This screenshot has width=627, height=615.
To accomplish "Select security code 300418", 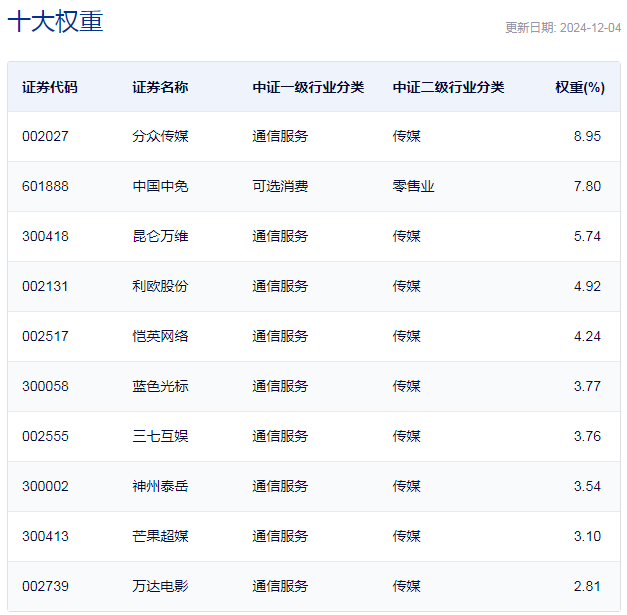I will coord(45,236).
